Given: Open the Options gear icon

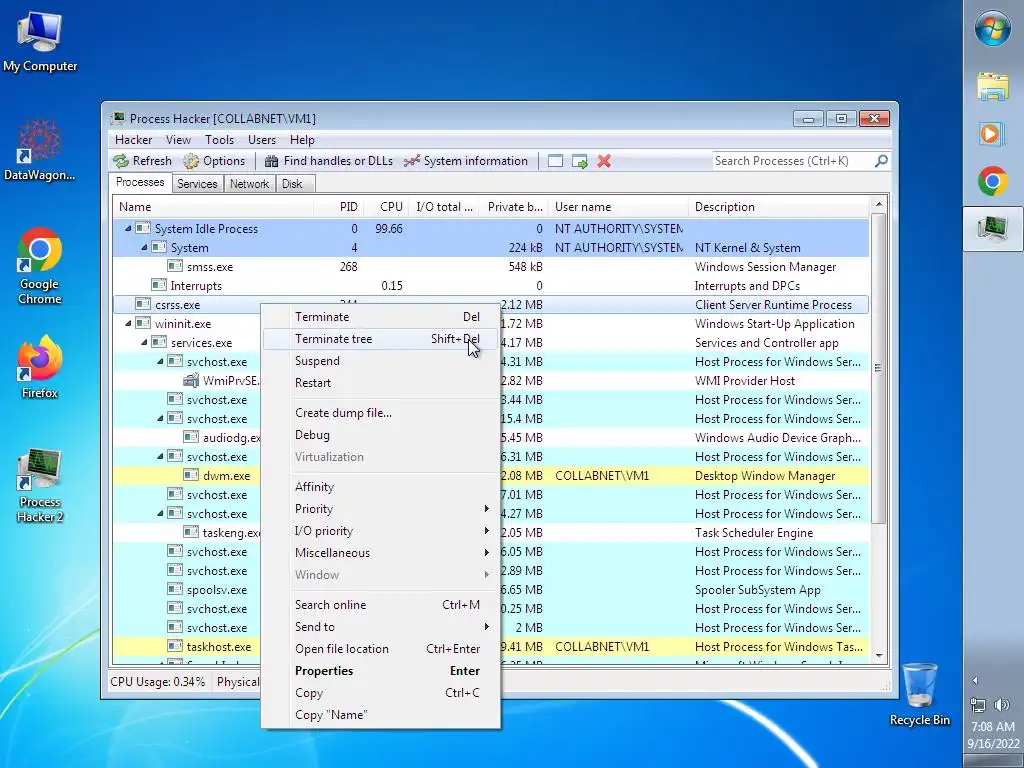Looking at the screenshot, I should (191, 161).
